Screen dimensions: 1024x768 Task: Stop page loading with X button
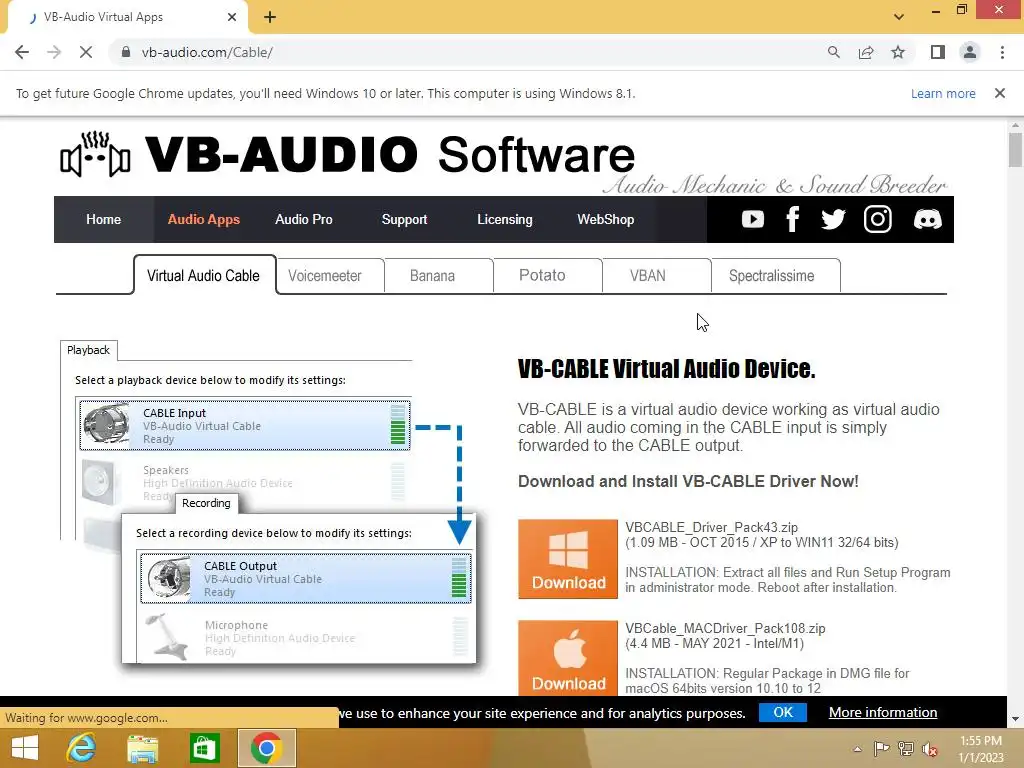coord(86,52)
